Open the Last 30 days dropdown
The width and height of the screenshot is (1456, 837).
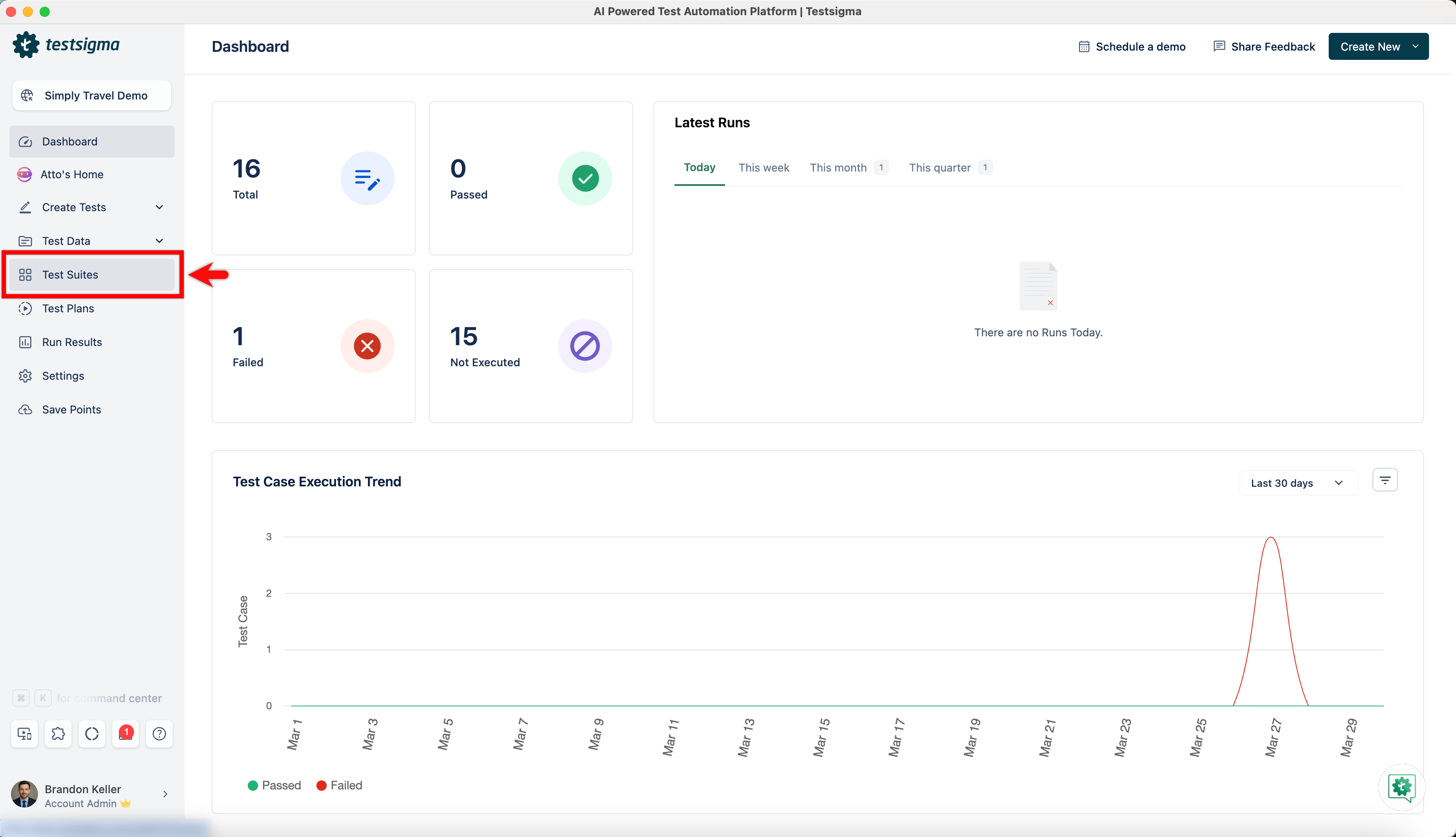click(x=1298, y=483)
